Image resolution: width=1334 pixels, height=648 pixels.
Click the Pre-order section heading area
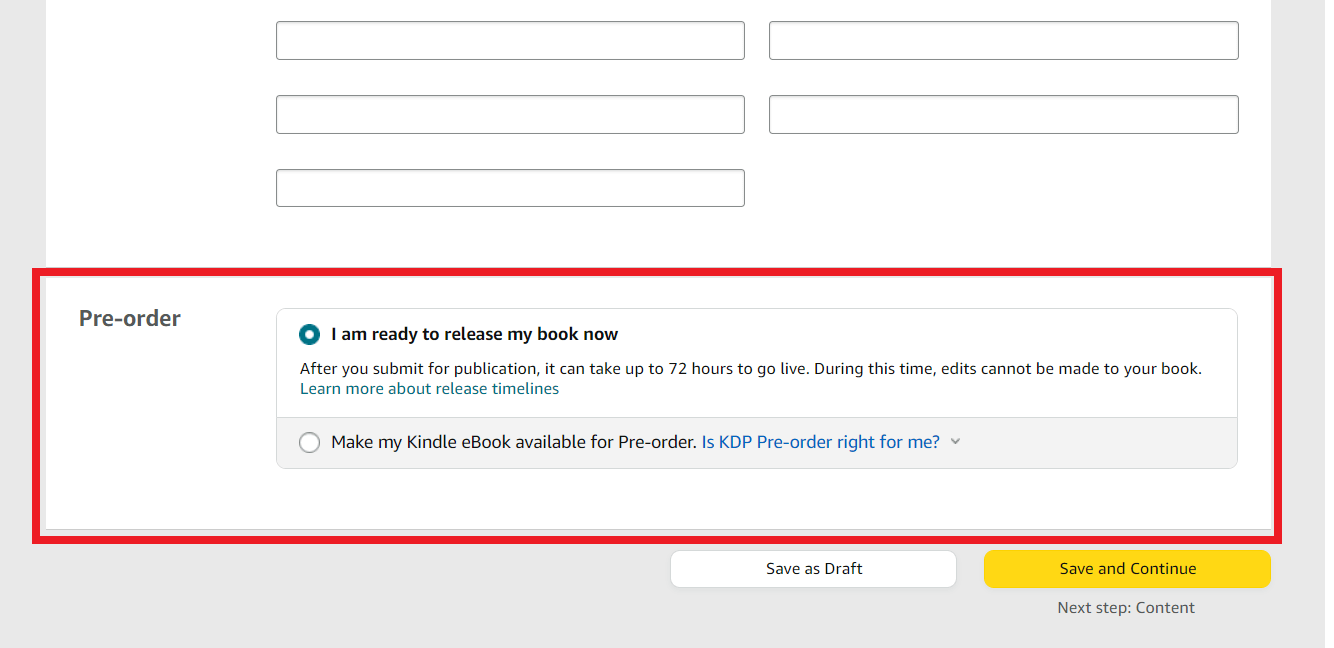point(129,318)
